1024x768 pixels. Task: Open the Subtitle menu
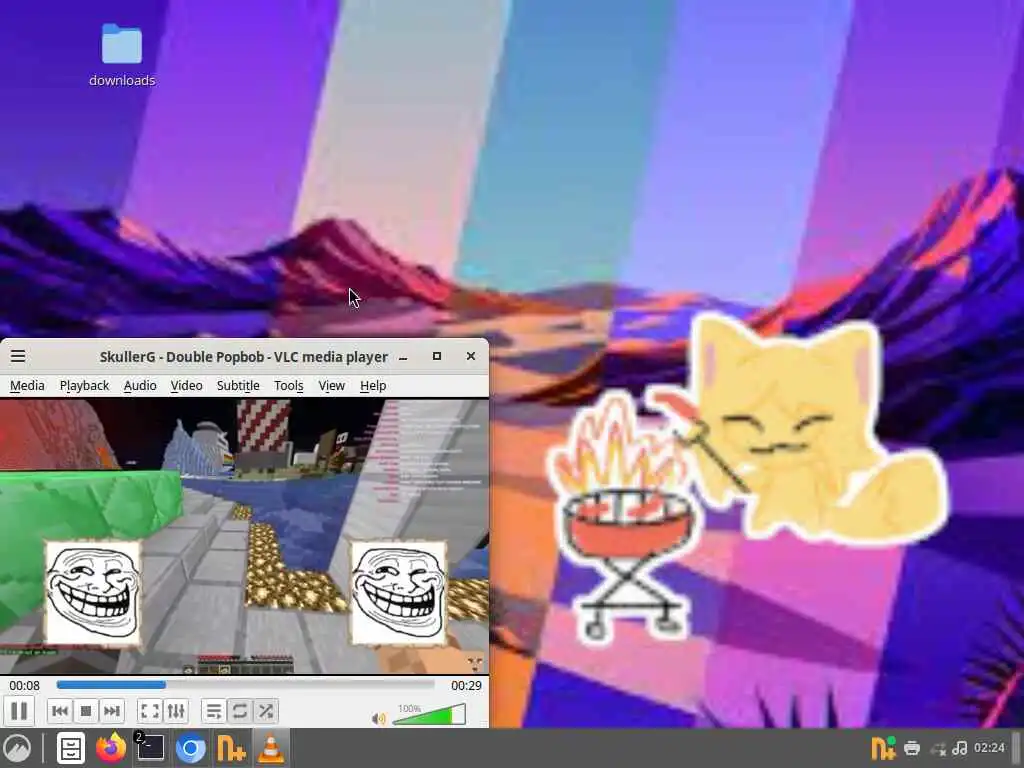pos(238,385)
